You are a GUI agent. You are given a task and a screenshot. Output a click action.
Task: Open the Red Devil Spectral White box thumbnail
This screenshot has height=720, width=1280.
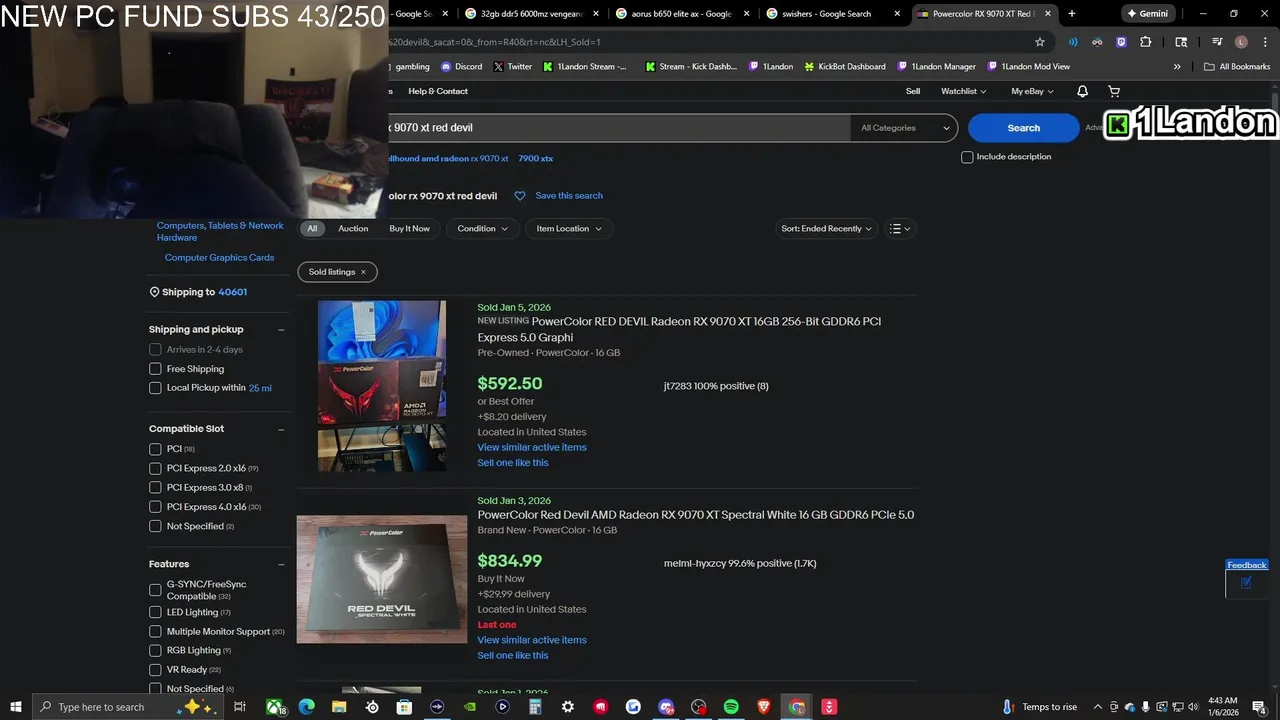point(382,579)
